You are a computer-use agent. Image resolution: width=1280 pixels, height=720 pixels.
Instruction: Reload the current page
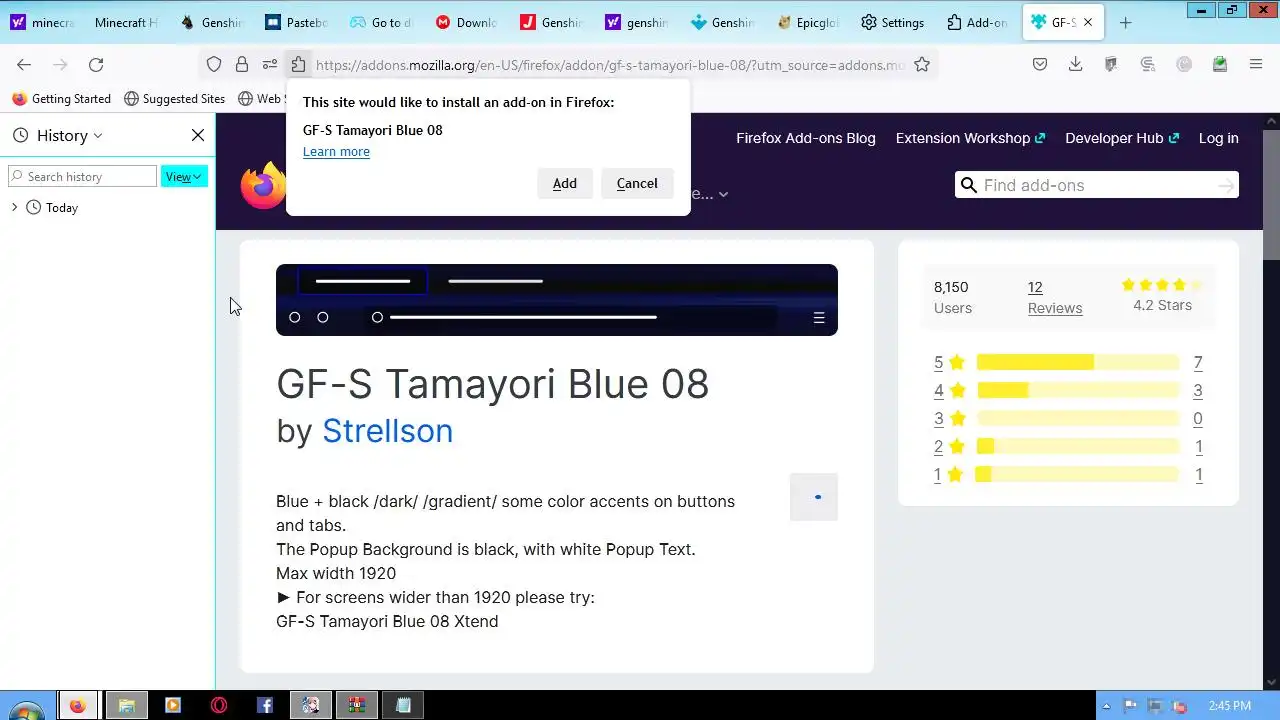coord(96,64)
